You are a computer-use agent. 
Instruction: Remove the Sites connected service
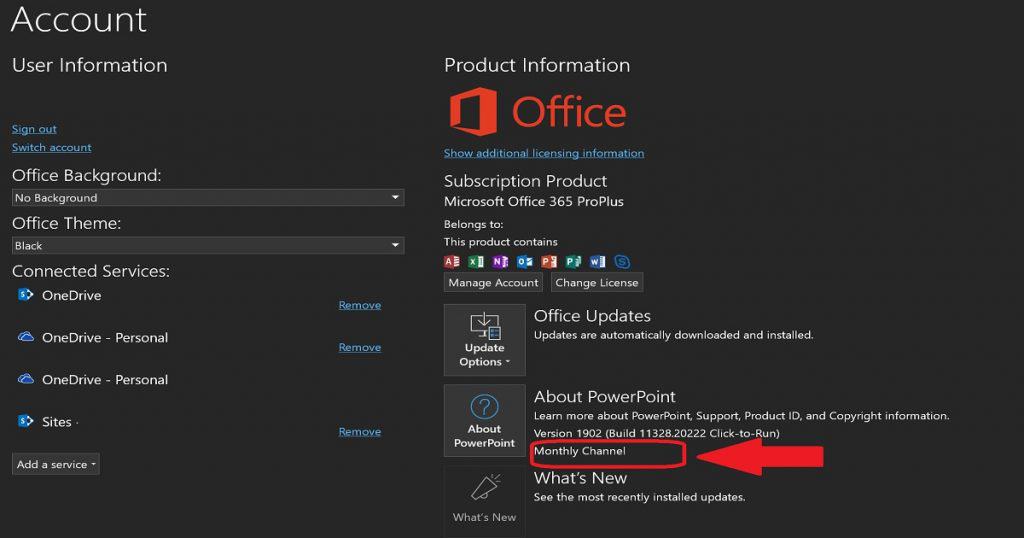(x=360, y=432)
